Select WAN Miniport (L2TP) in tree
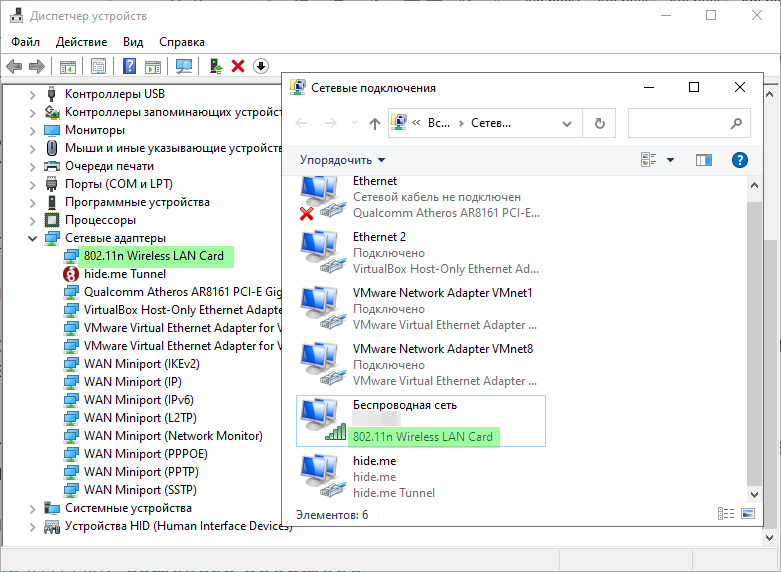Viewport: 781px width, 572px height. pyautogui.click(x=140, y=418)
